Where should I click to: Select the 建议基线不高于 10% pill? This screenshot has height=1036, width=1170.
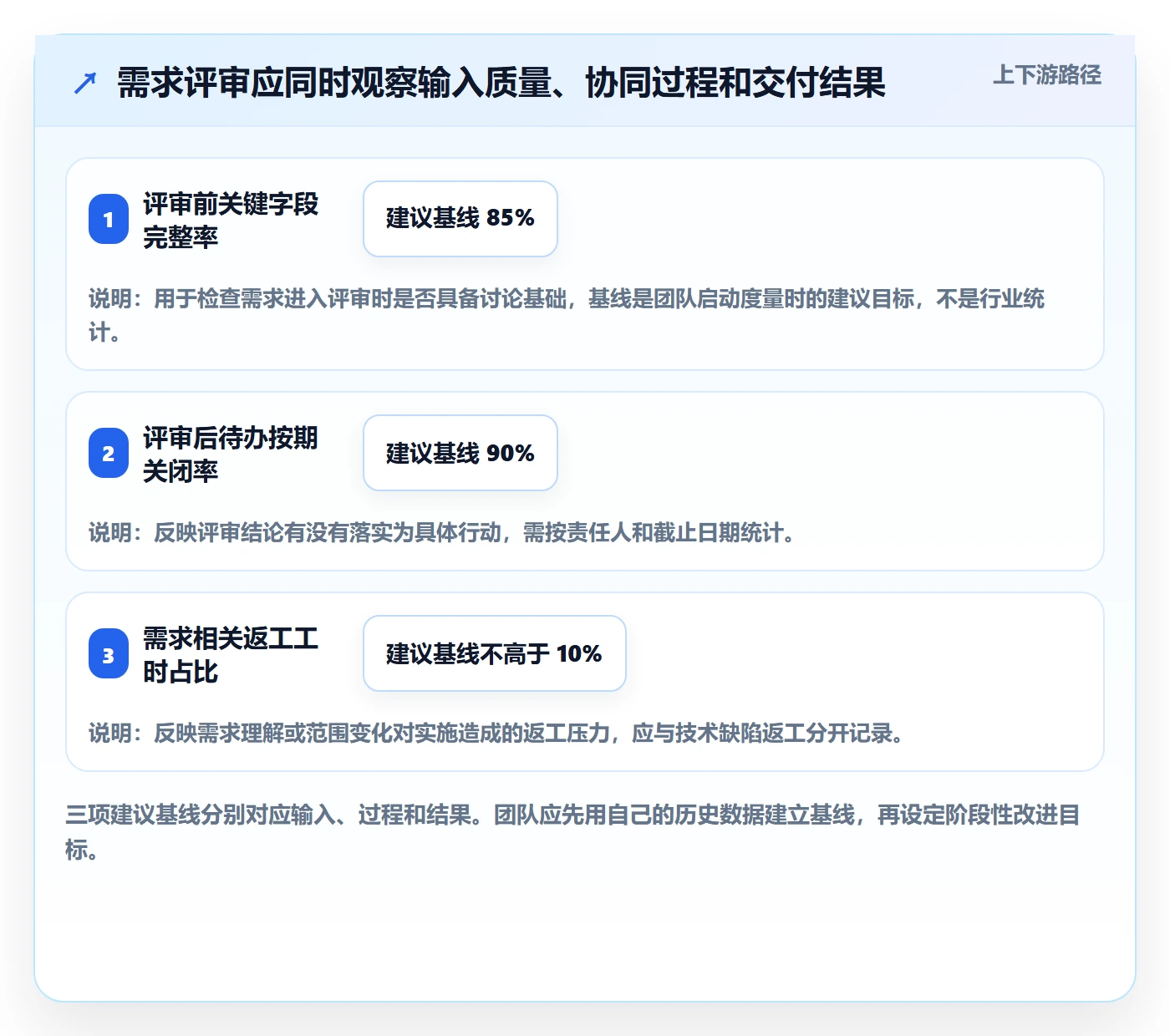[x=495, y=653]
